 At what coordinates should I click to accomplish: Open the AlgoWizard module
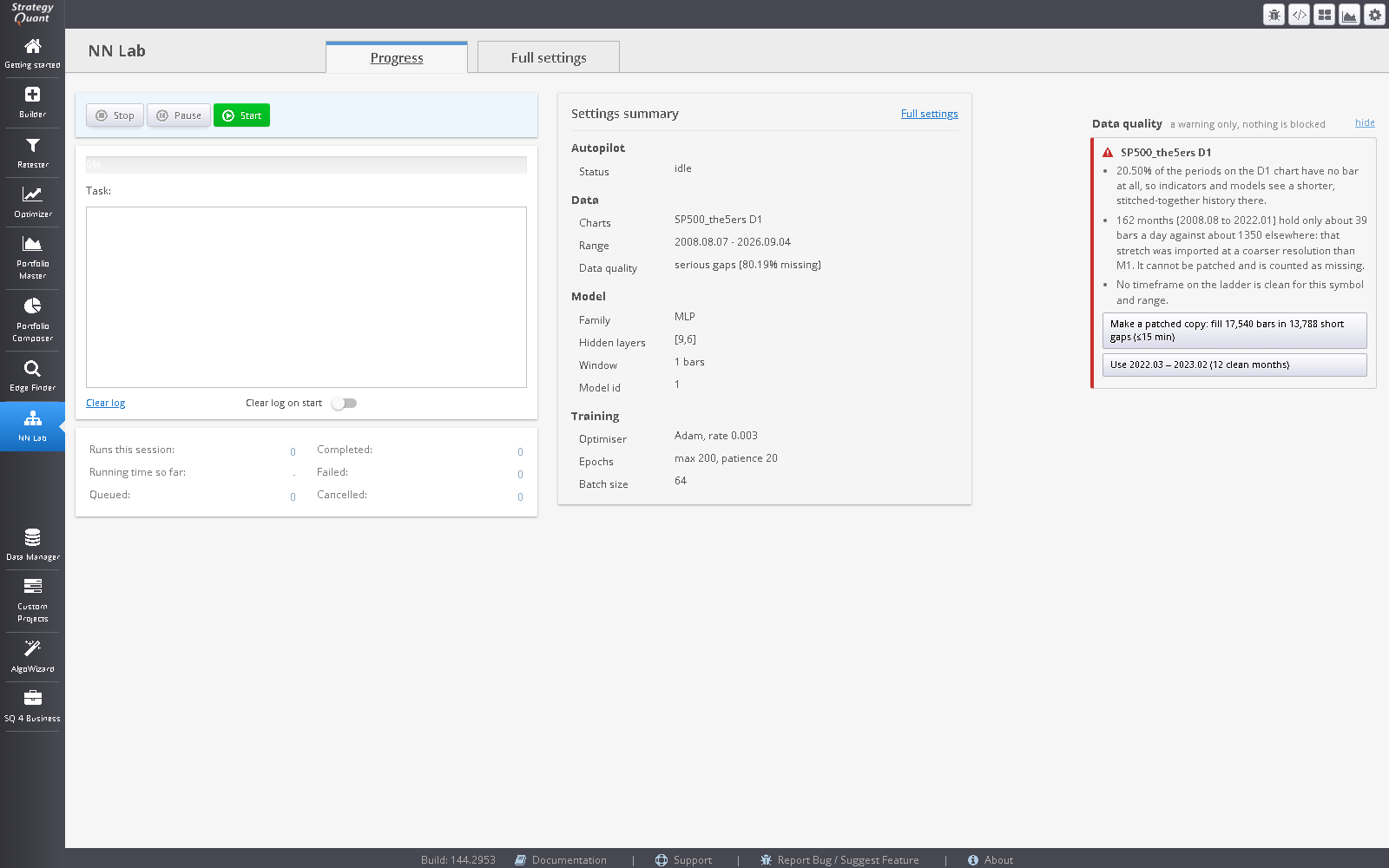[x=32, y=657]
